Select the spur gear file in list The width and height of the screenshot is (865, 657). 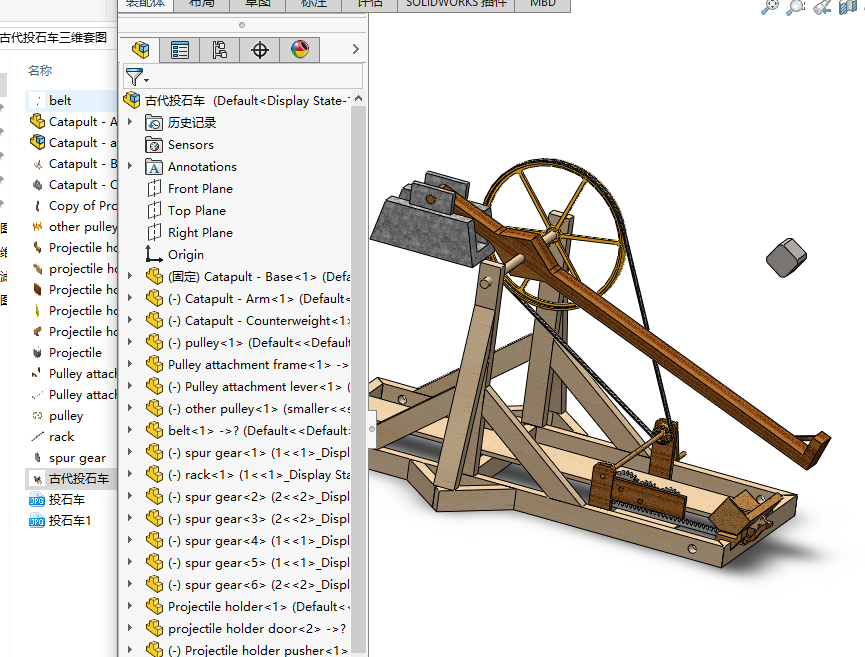click(77, 458)
